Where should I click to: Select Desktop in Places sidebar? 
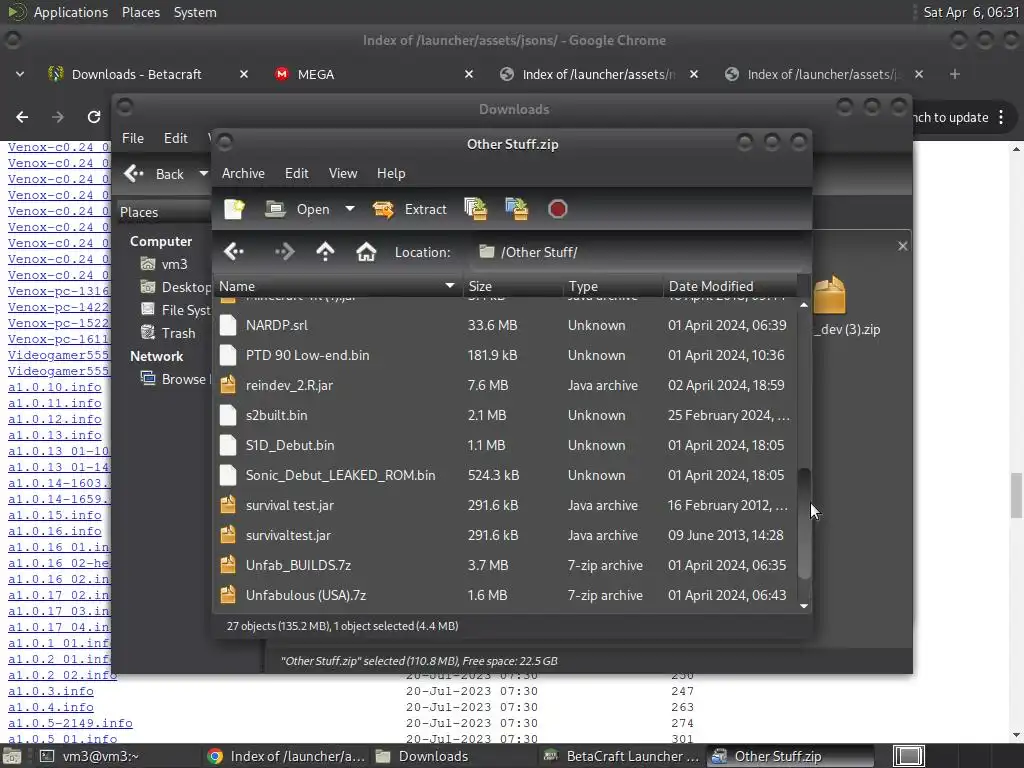(x=175, y=287)
